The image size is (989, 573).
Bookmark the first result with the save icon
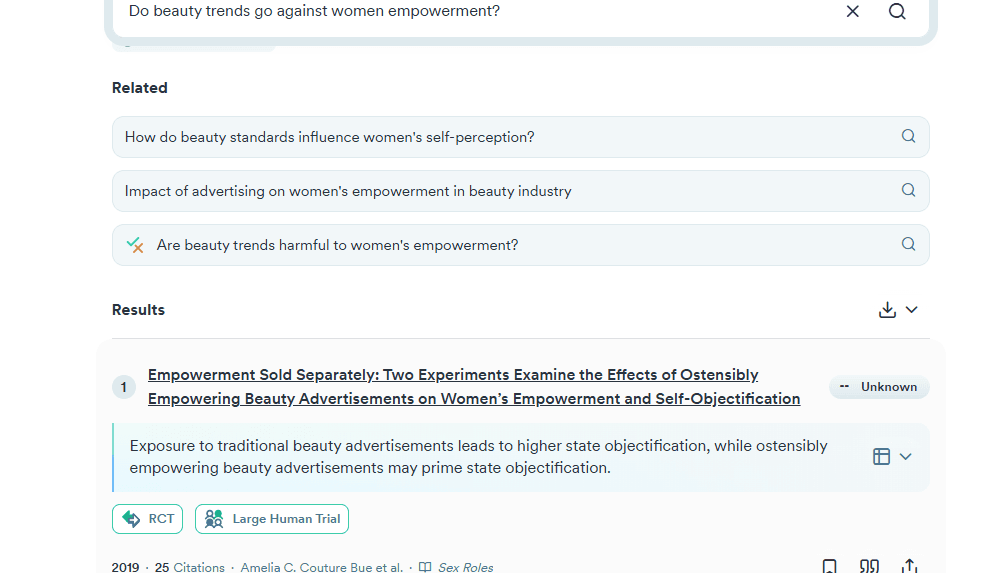point(829,566)
